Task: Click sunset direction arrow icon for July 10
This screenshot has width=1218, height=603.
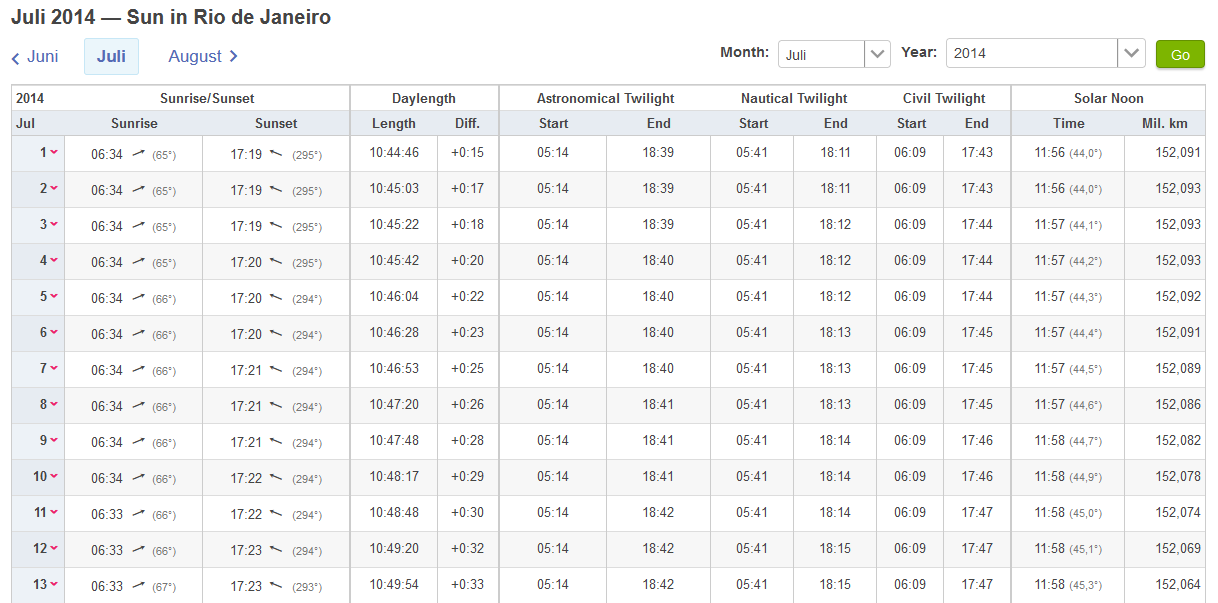Action: click(277, 477)
